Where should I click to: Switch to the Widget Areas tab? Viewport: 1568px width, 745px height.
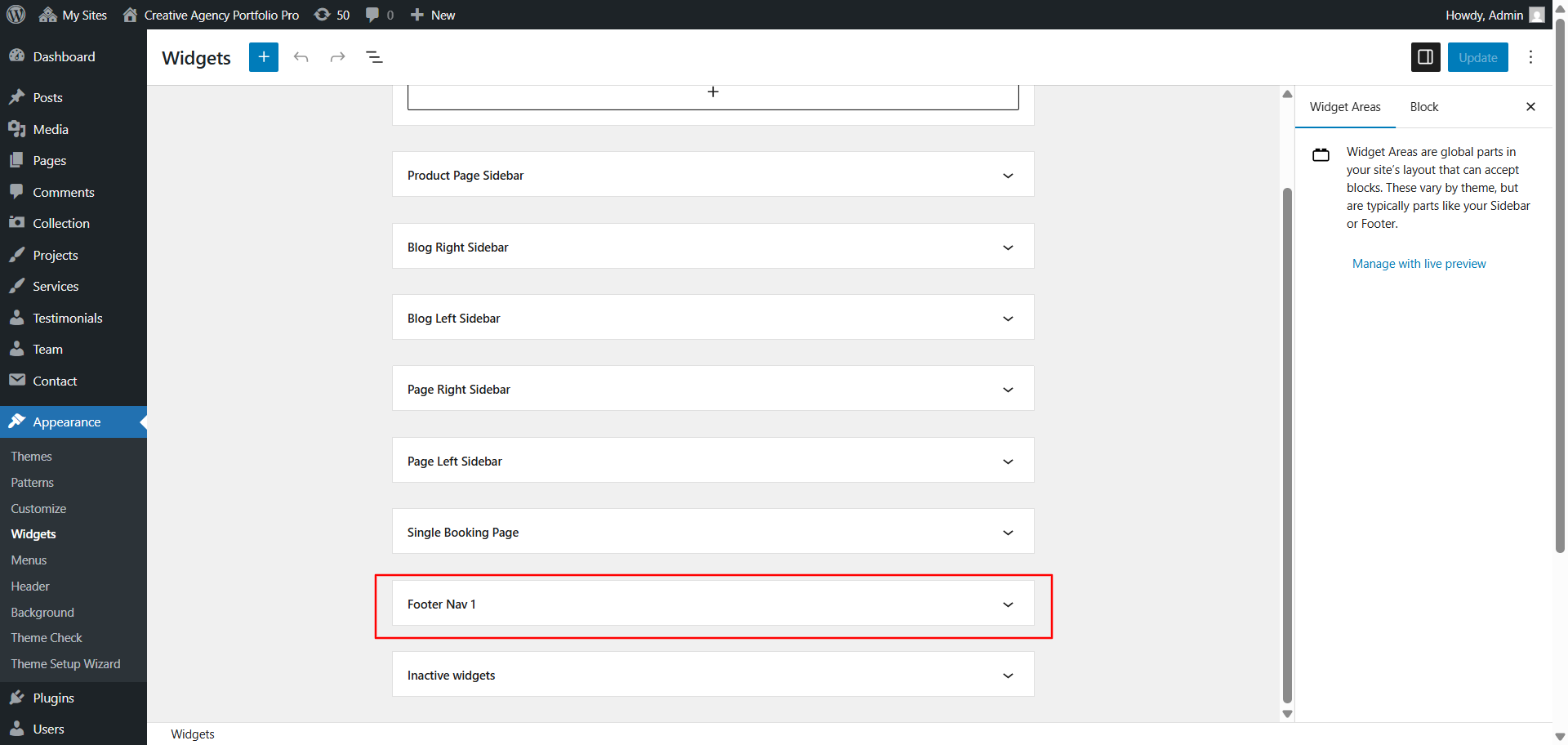1345,107
